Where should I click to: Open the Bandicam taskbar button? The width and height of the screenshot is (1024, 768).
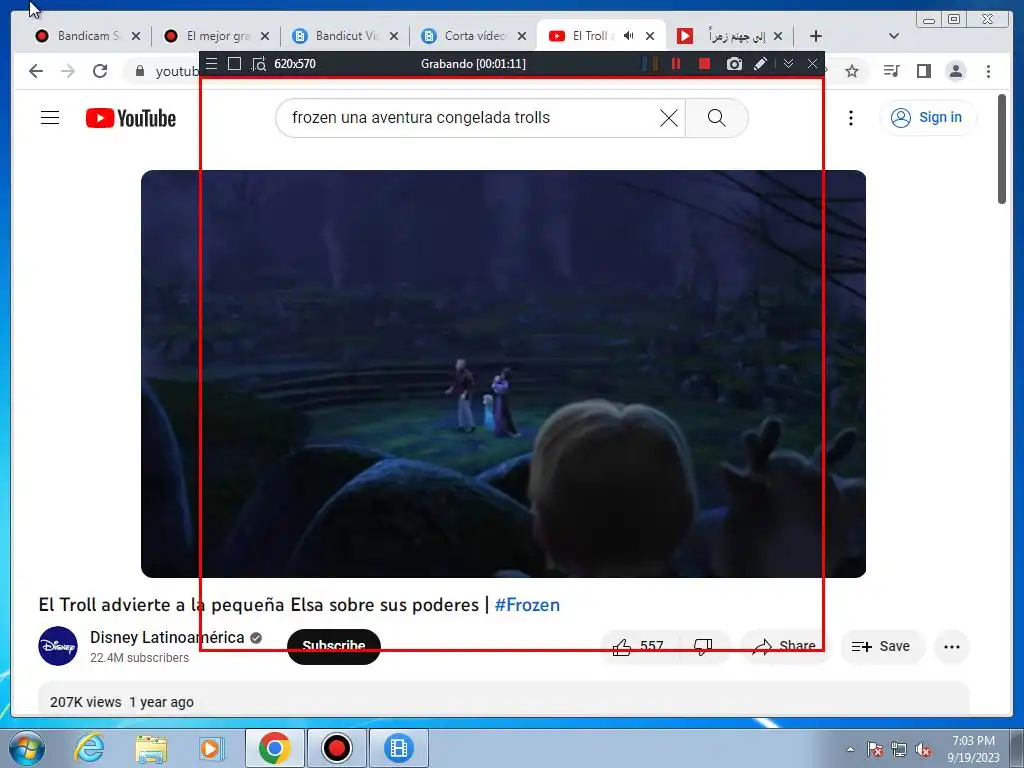tap(336, 748)
